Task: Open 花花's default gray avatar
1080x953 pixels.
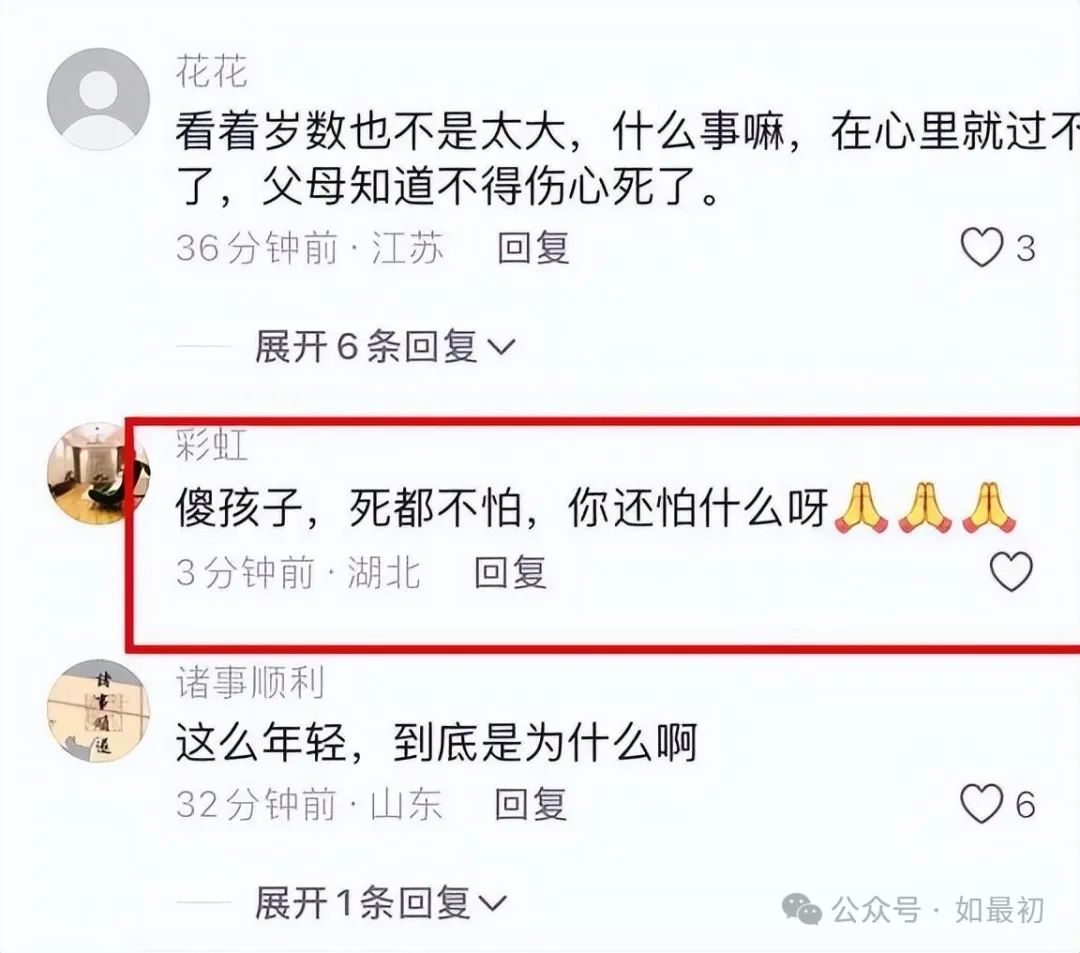Action: (98, 99)
